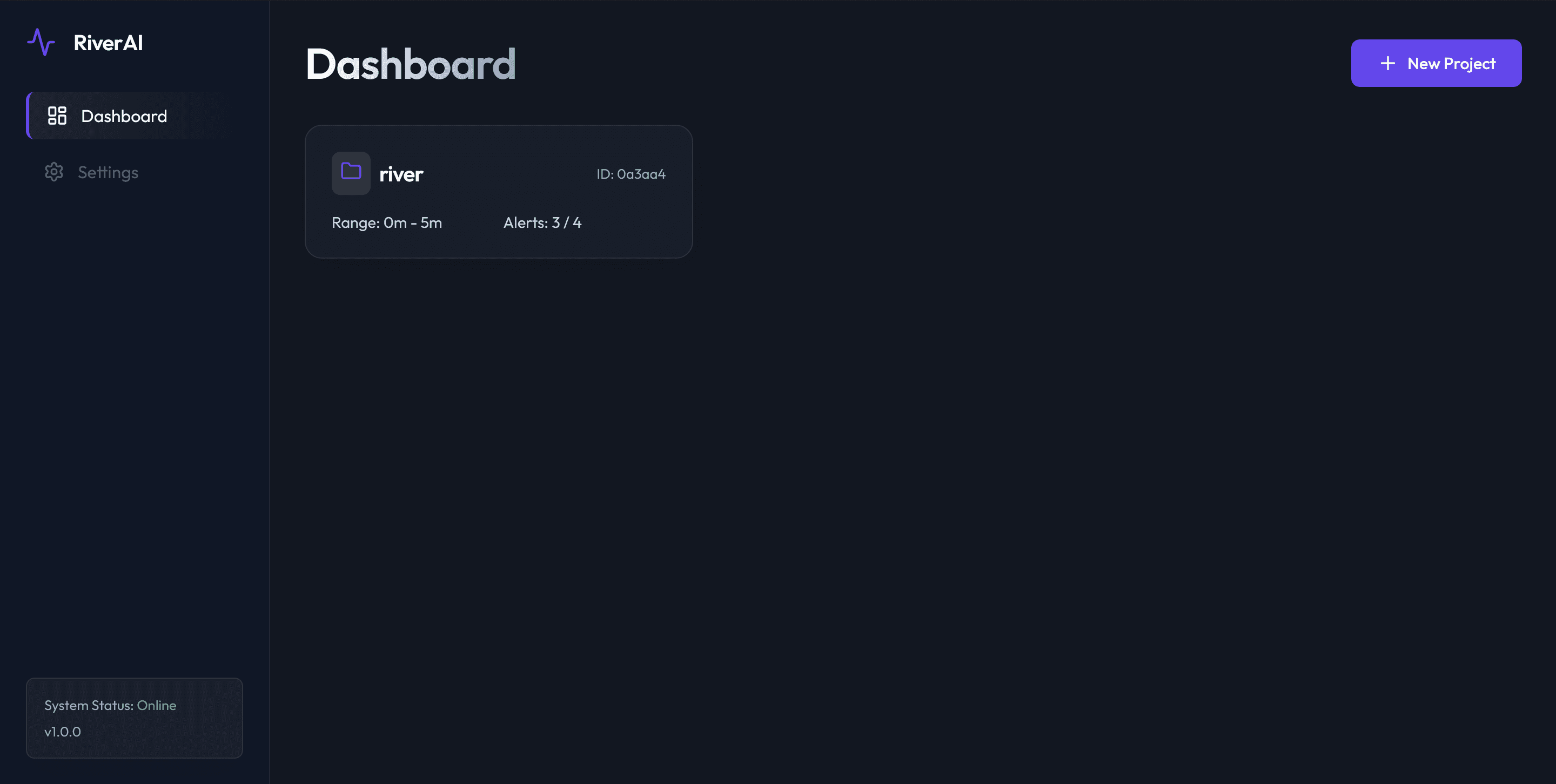The width and height of the screenshot is (1556, 784).
Task: Click the v1.0.0 version label
Action: click(x=63, y=732)
